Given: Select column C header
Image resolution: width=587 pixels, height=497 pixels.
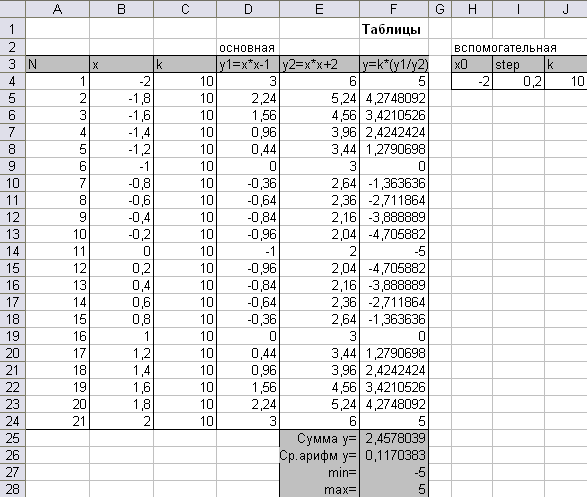Looking at the screenshot, I should click(x=185, y=9).
